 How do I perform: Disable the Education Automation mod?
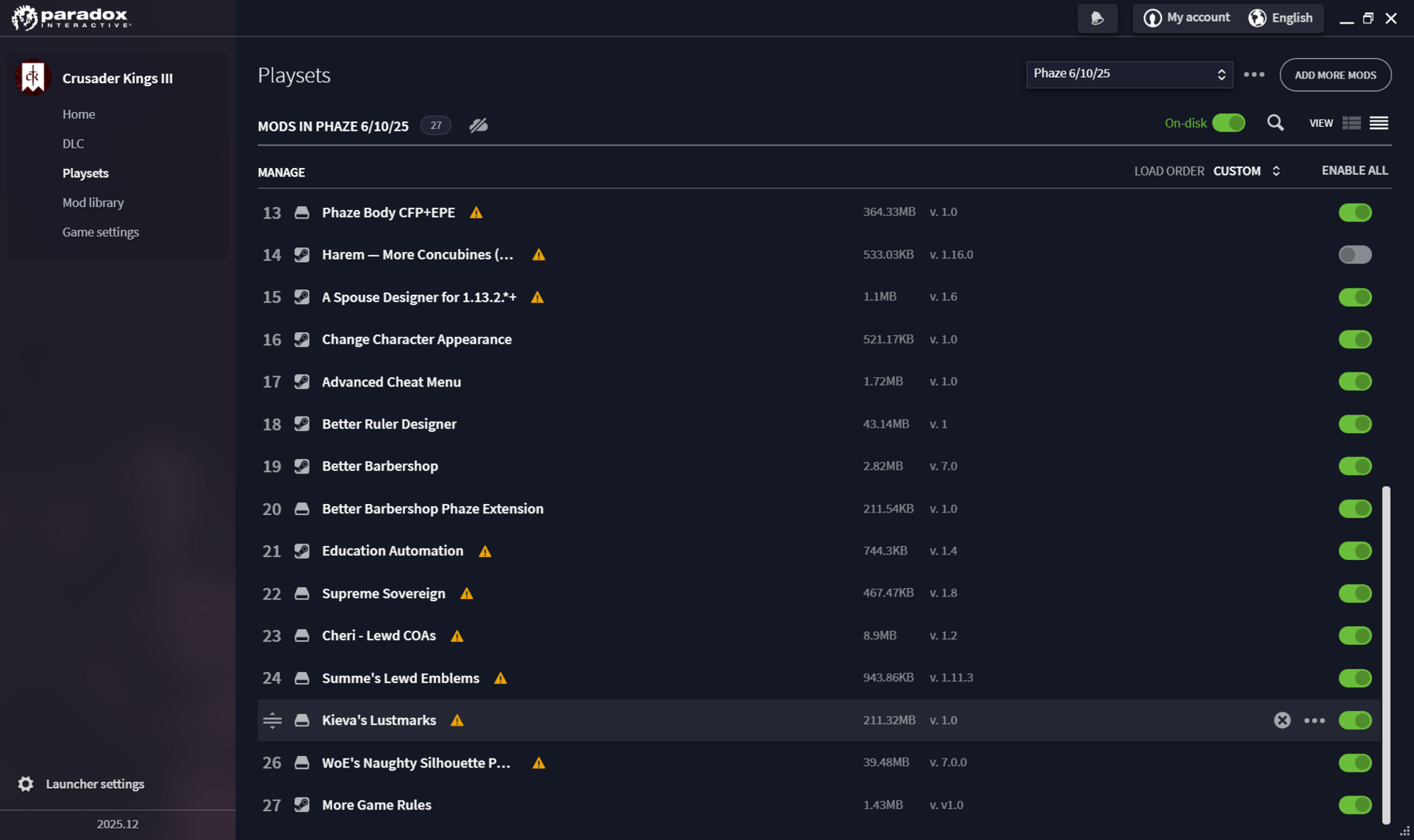(1355, 551)
